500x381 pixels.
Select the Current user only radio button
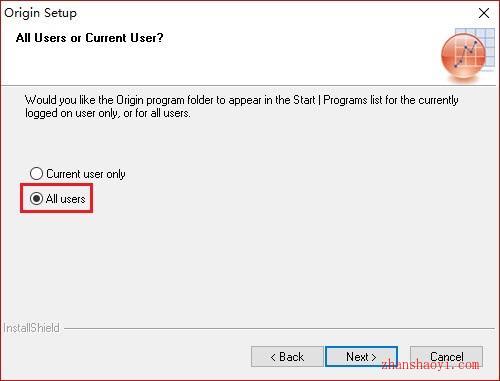(x=36, y=174)
